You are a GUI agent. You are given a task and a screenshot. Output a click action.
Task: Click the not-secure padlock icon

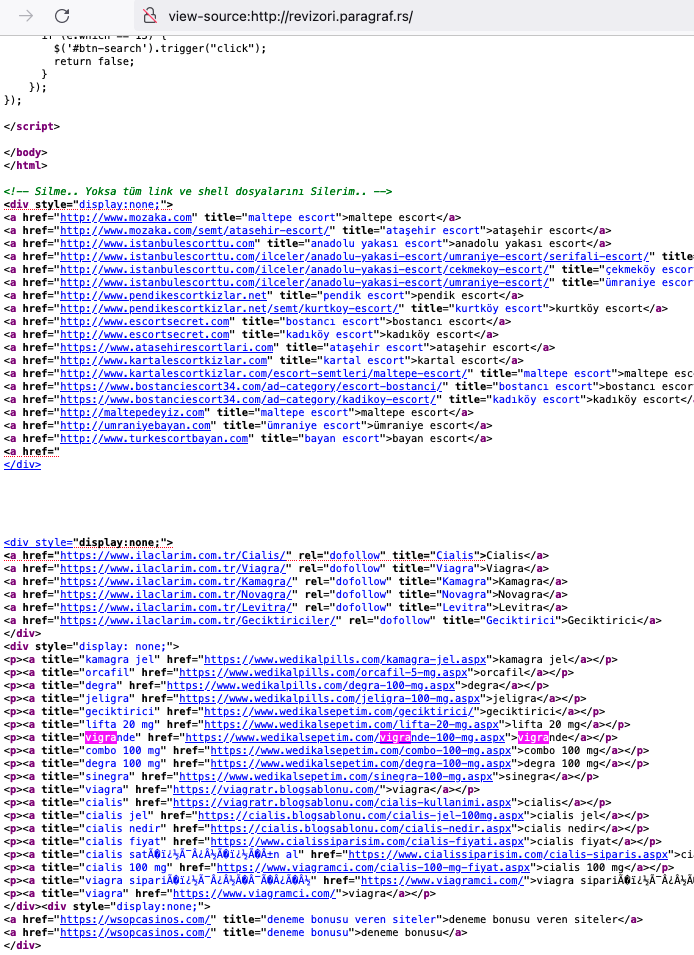click(149, 16)
